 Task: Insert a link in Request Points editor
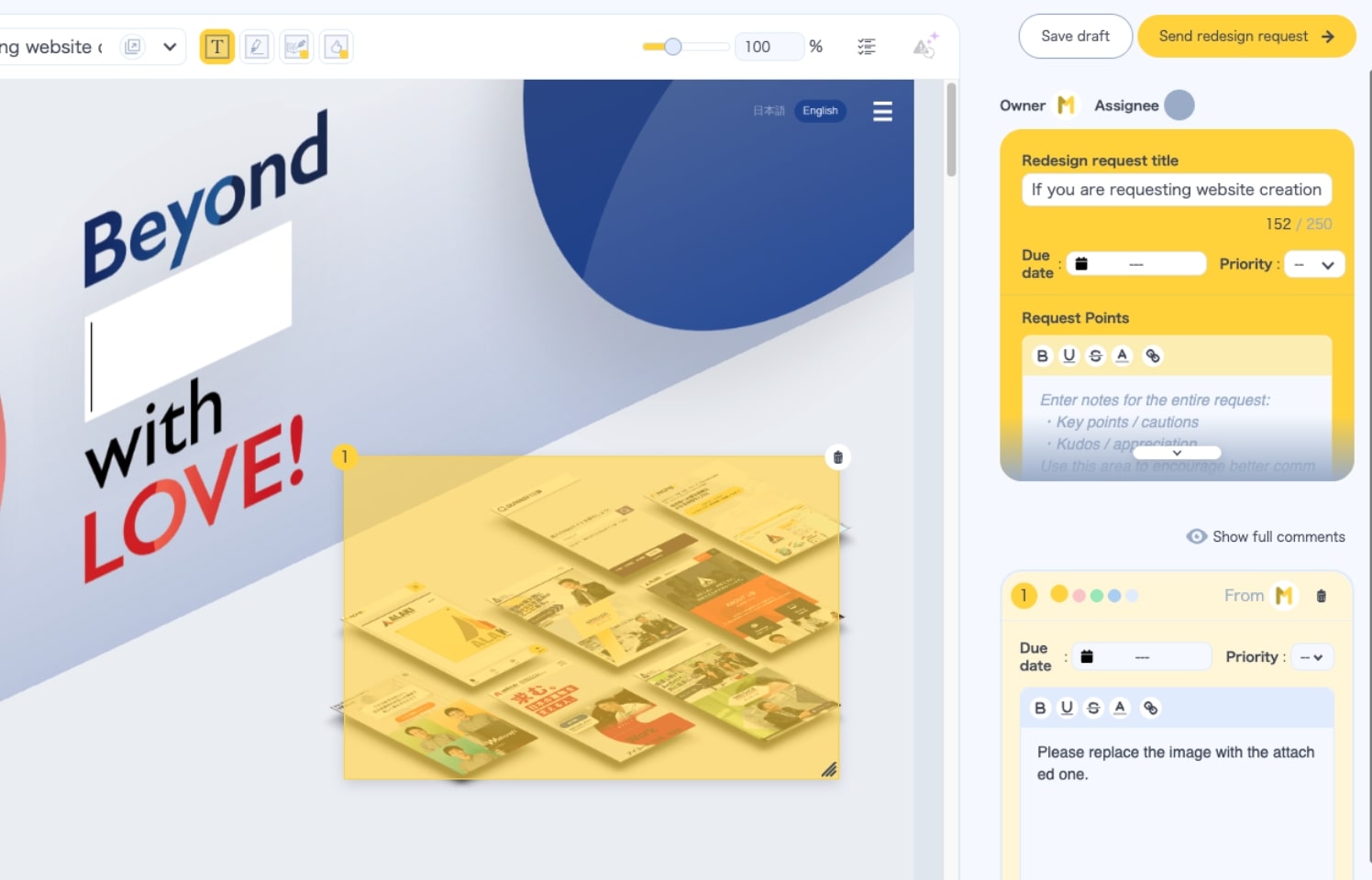(x=1153, y=356)
